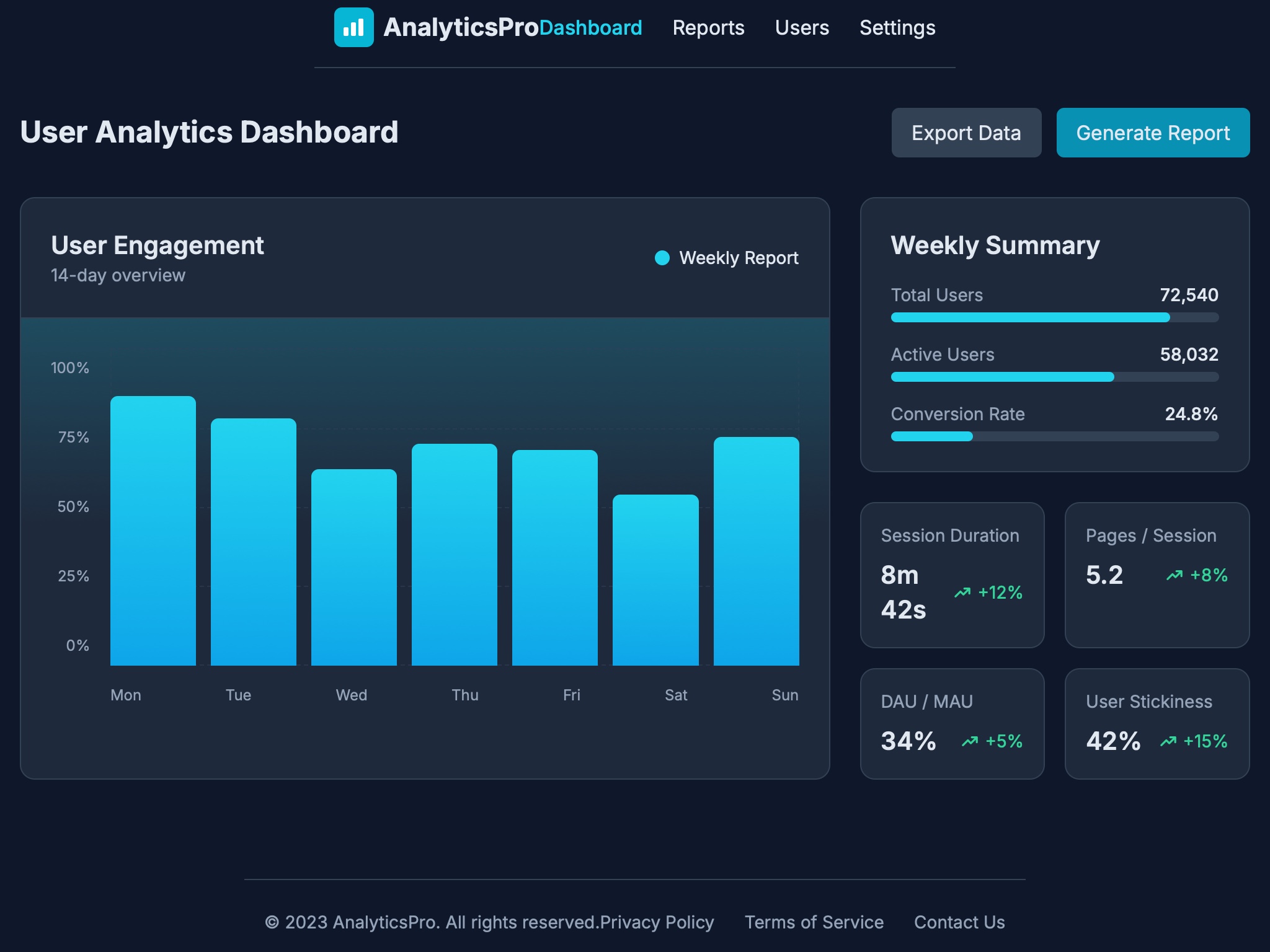Viewport: 1270px width, 952px height.
Task: Click the cyan Weekly Report legend dot
Action: click(x=662, y=257)
